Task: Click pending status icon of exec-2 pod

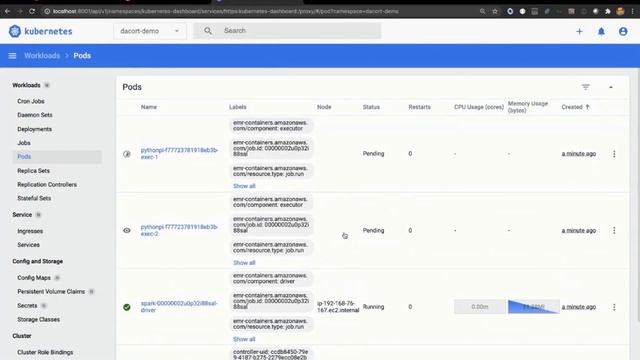Action: click(x=127, y=231)
